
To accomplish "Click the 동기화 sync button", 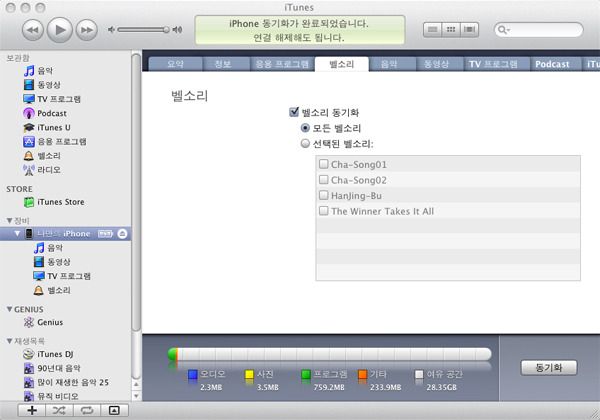I will [x=549, y=368].
